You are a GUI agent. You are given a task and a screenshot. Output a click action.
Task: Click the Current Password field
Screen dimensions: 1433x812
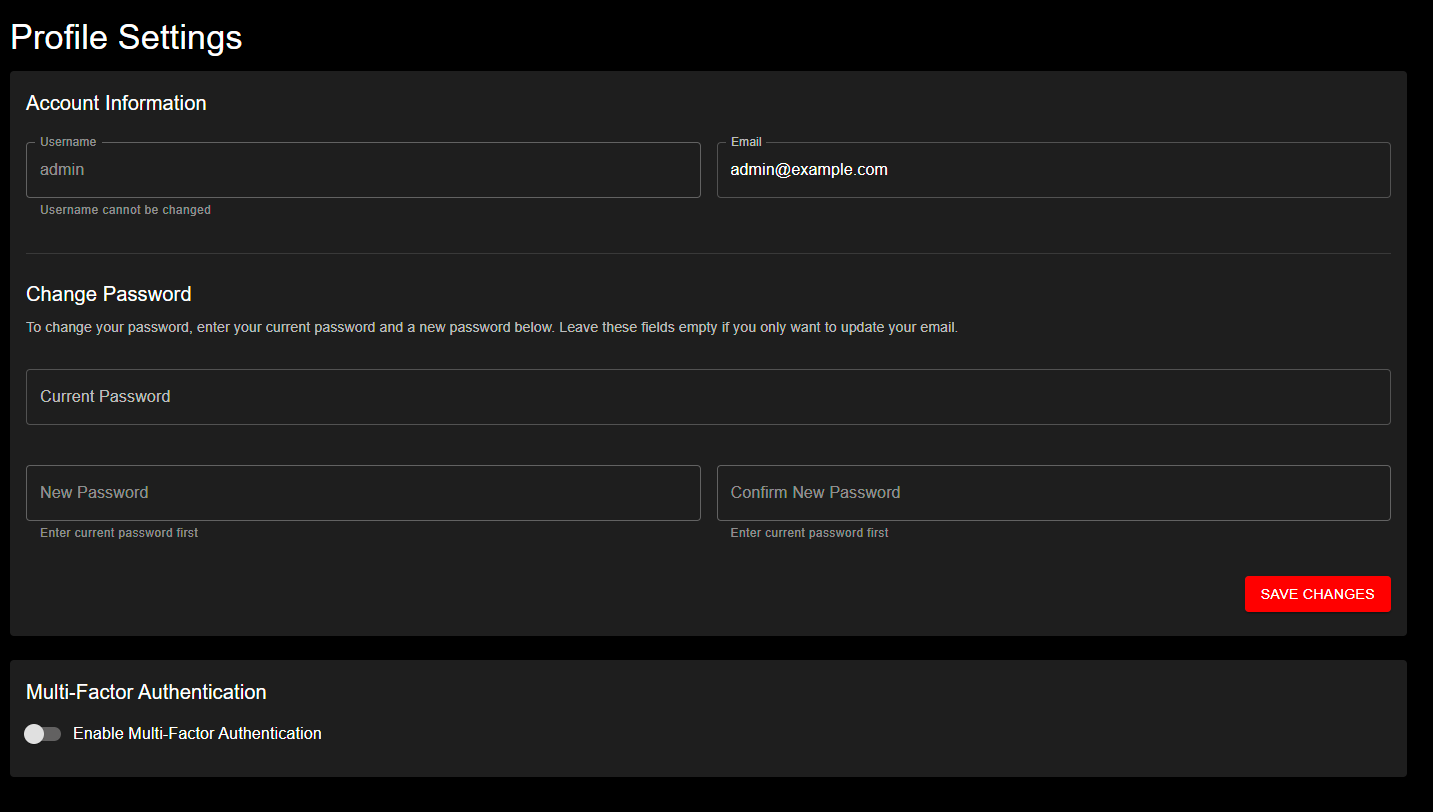(x=708, y=396)
